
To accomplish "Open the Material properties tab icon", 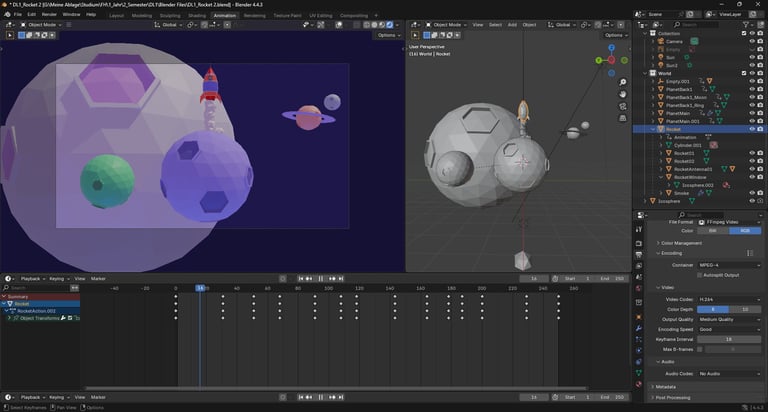I will [639, 383].
